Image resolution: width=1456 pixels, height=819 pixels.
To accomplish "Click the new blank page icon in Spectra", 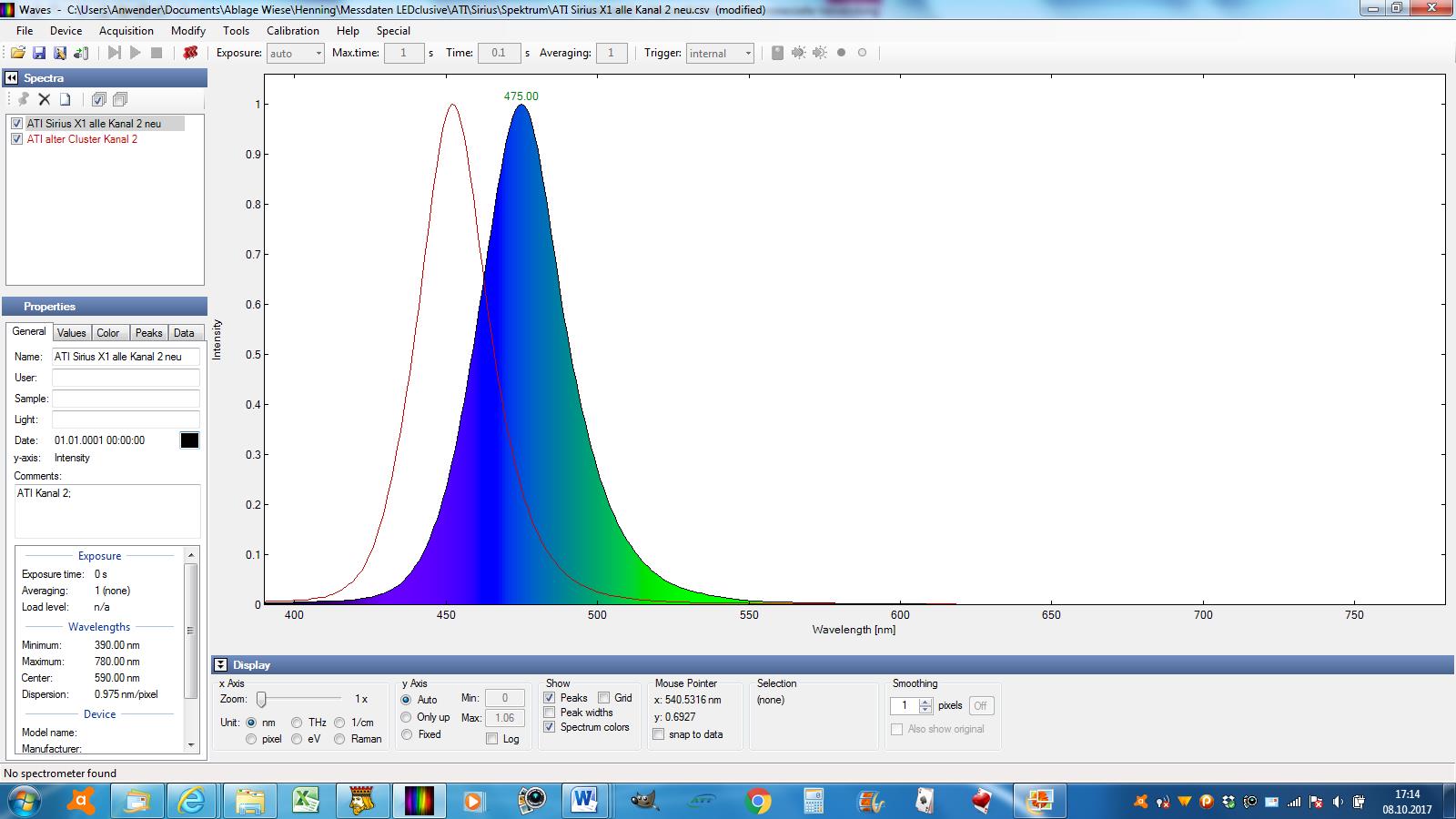I will pos(65,99).
